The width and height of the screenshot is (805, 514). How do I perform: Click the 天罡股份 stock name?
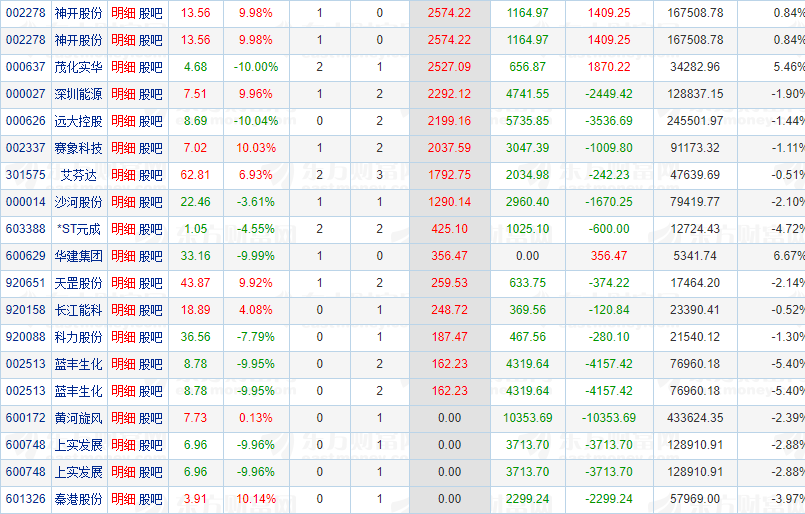[79, 283]
